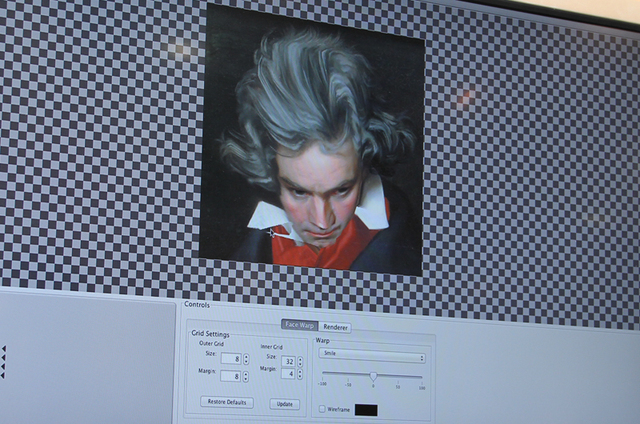Open the Renderer tab
The height and width of the screenshot is (424, 640).
[336, 327]
